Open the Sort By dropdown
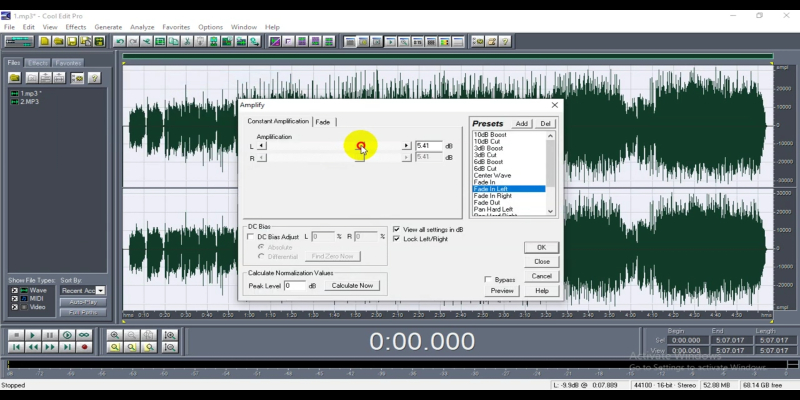 click(x=101, y=290)
